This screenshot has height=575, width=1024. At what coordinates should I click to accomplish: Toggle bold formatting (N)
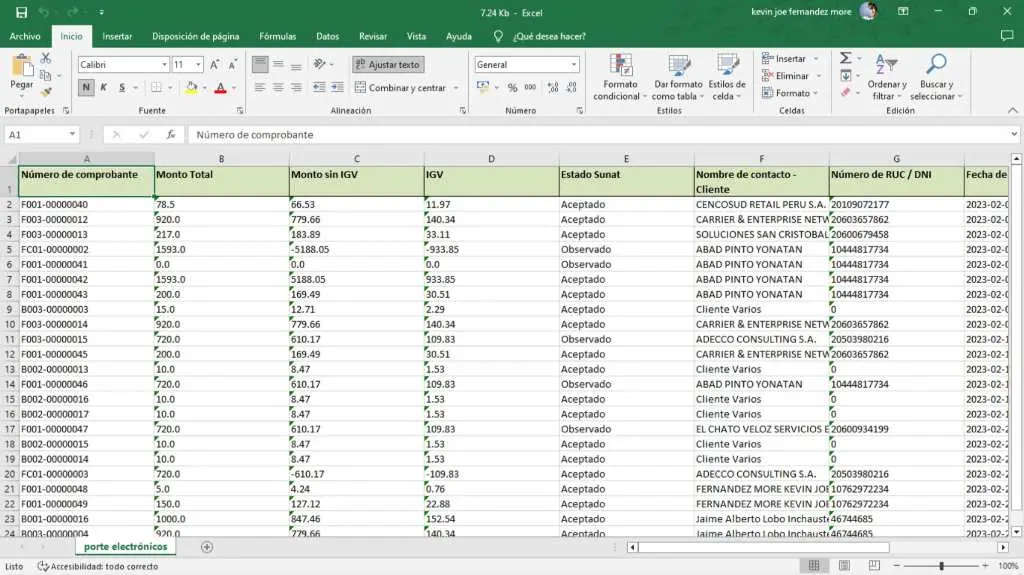pos(86,88)
